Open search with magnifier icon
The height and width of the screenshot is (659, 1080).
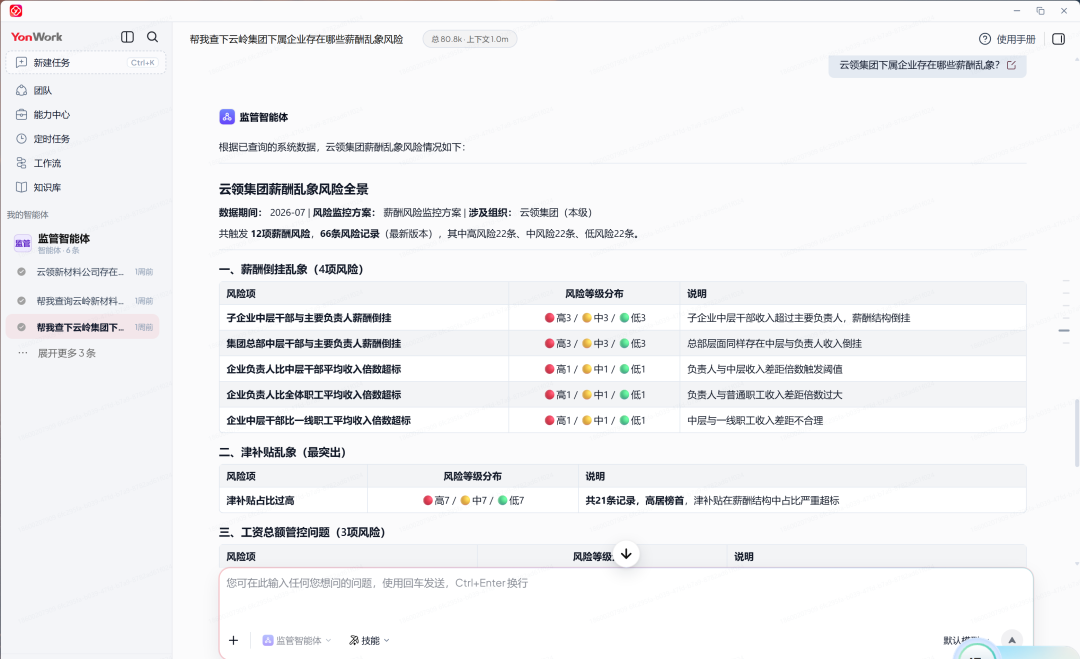pos(152,36)
